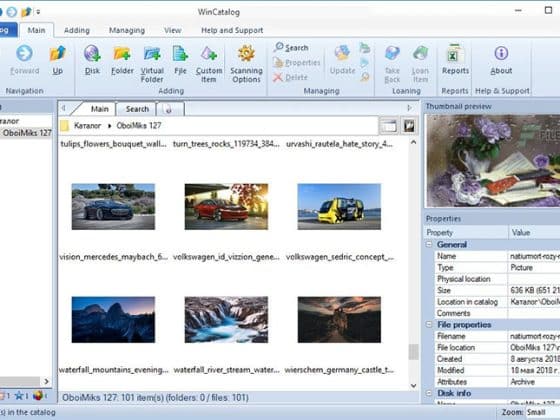560x420 pixels.
Task: Click the view mode icon beside the path bar
Action: [x=388, y=126]
